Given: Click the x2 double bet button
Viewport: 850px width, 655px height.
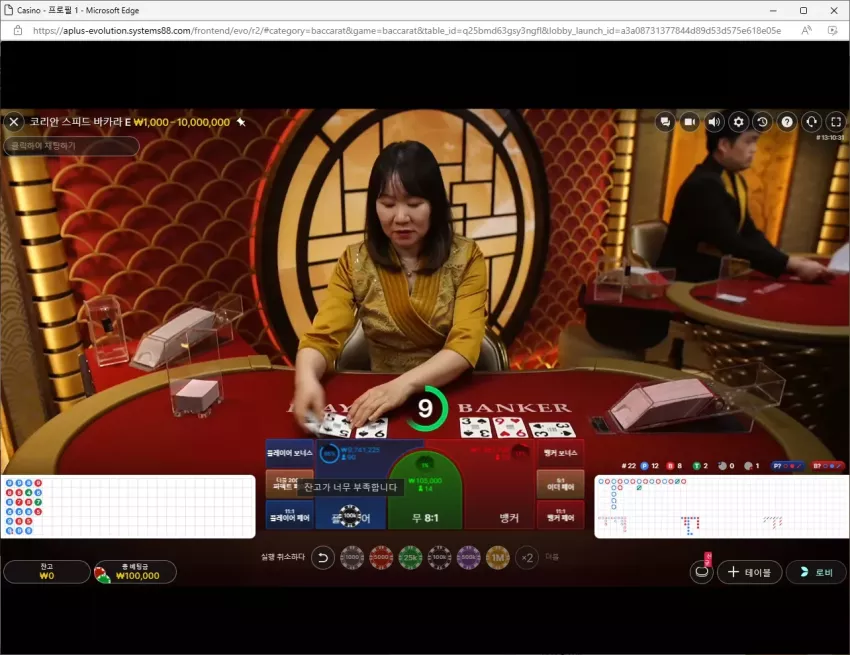Looking at the screenshot, I should coord(527,557).
